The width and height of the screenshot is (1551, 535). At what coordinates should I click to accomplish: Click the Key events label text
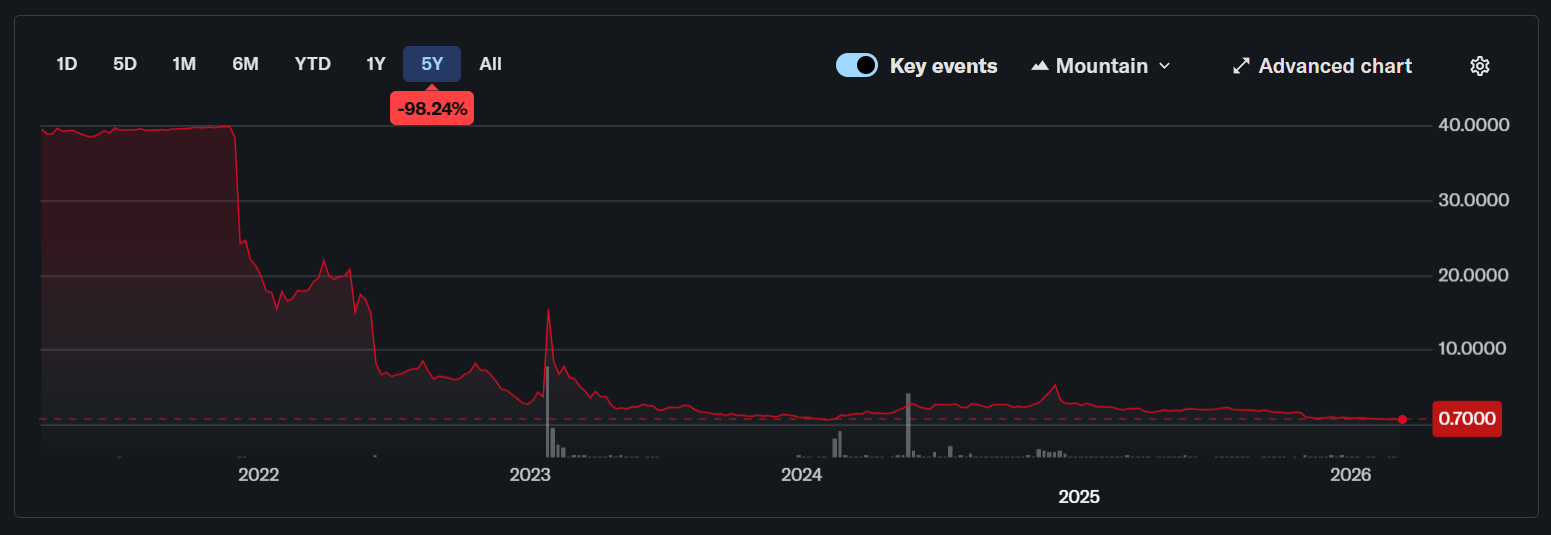[943, 66]
